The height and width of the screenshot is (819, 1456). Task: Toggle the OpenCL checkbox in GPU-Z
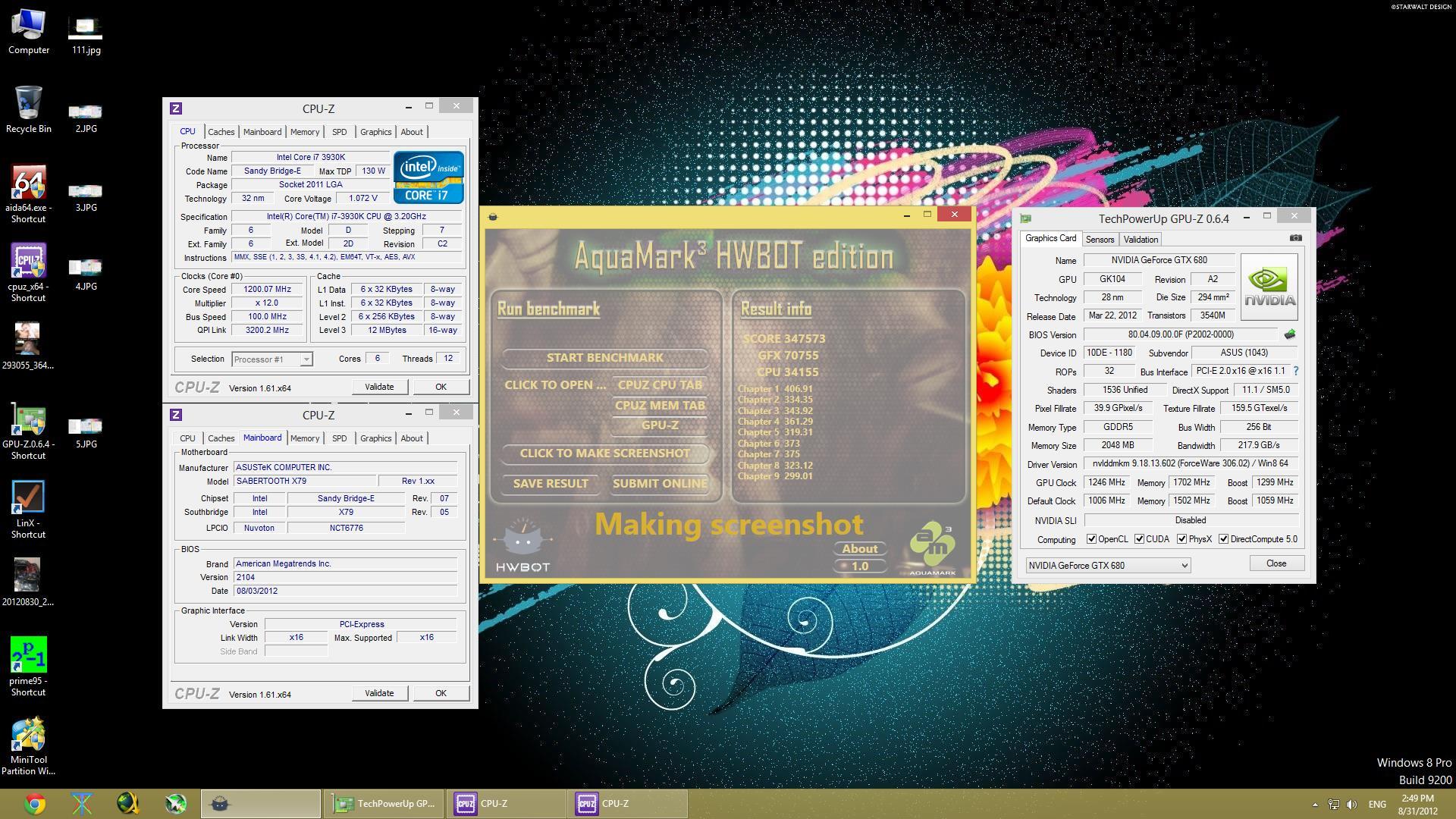pyautogui.click(x=1091, y=539)
